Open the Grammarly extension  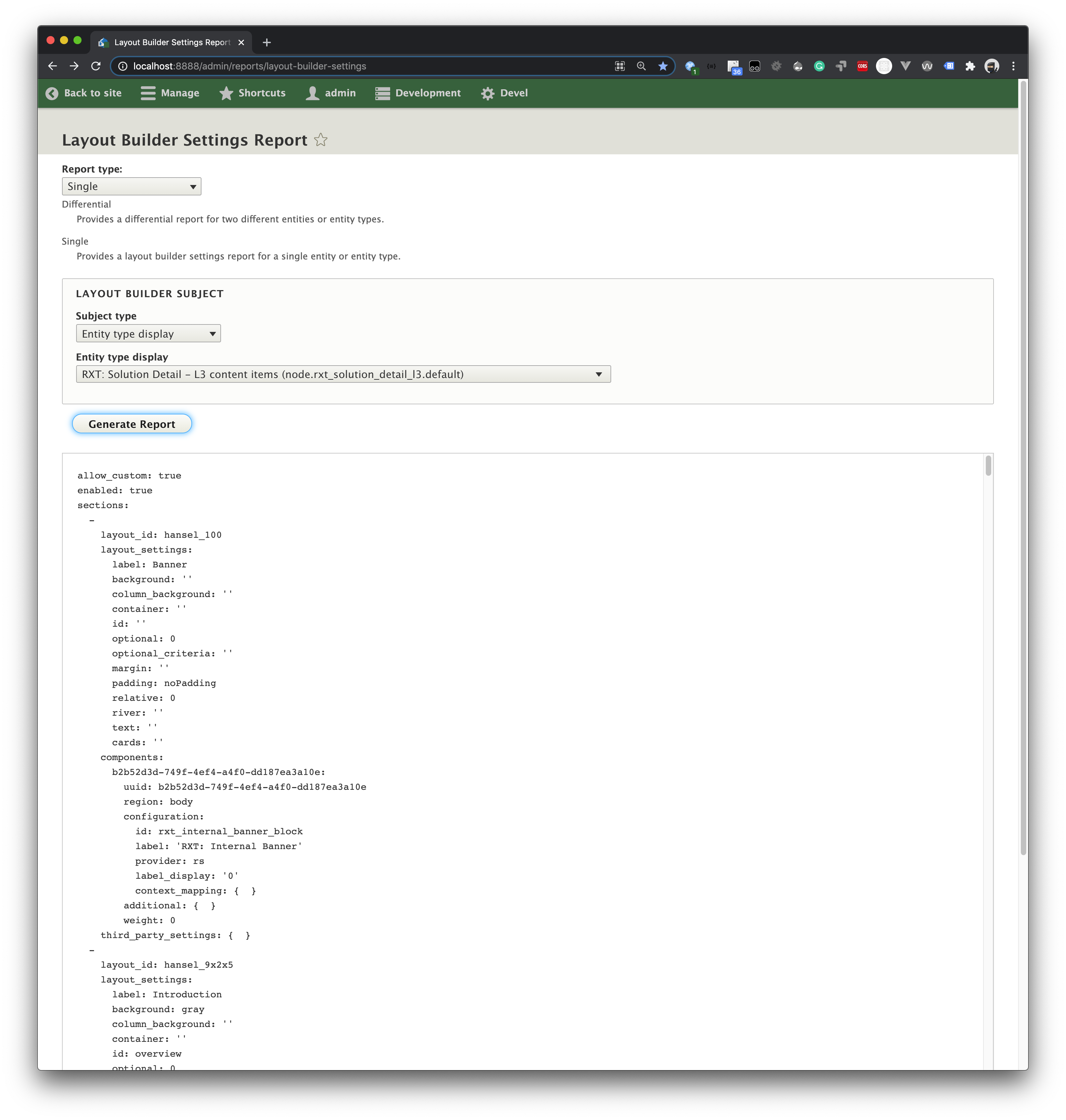pos(819,66)
